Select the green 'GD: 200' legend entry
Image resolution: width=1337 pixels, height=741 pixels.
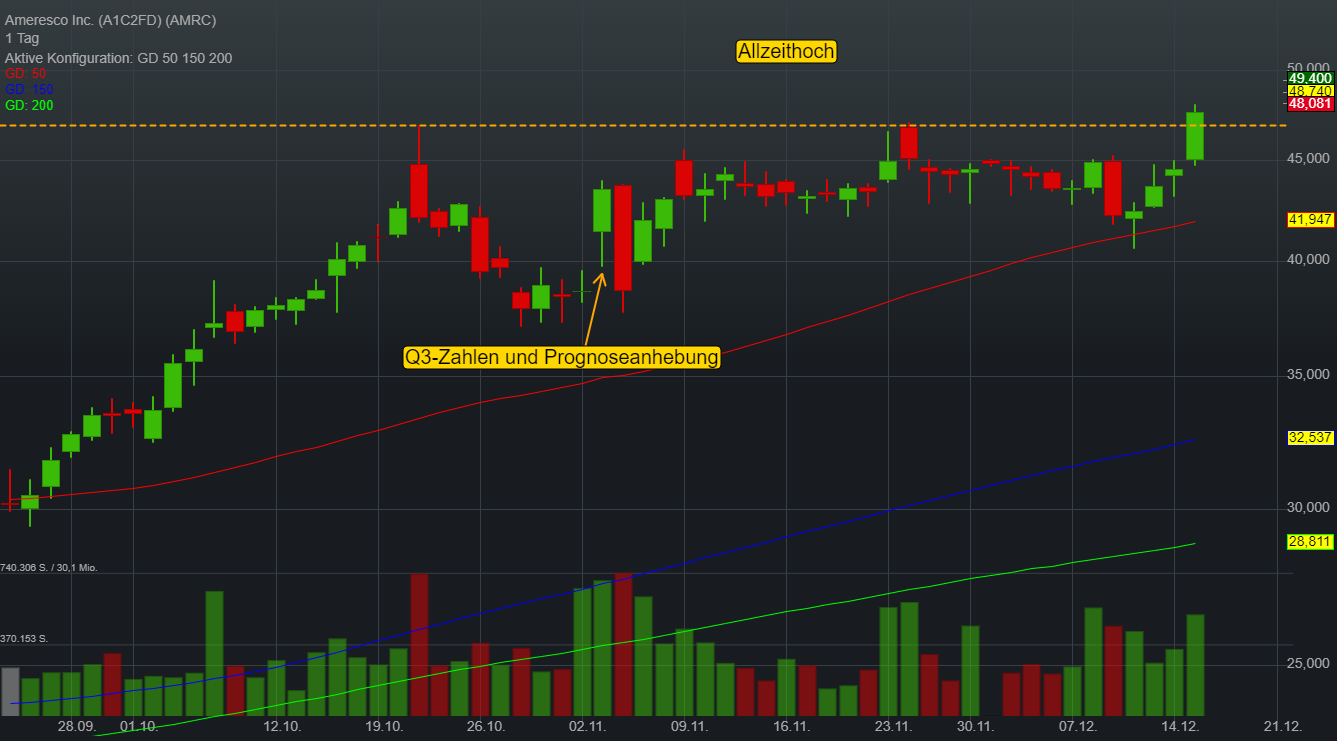[29, 105]
